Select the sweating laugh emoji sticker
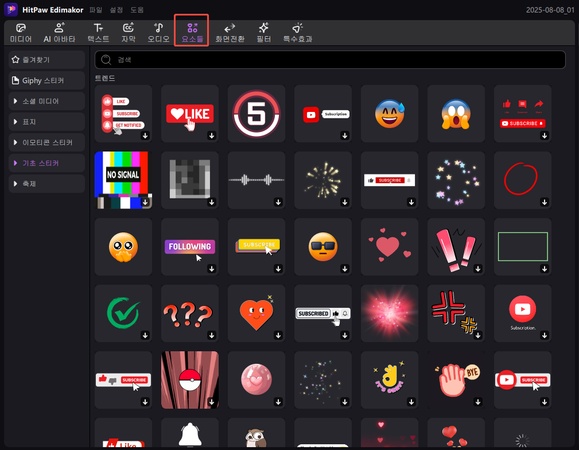Image resolution: width=579 pixels, height=450 pixels. pyautogui.click(x=390, y=114)
